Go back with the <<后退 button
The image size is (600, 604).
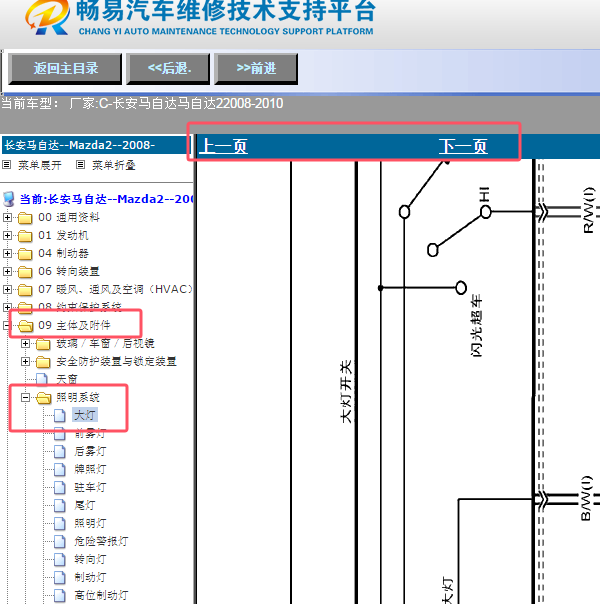pyautogui.click(x=168, y=69)
